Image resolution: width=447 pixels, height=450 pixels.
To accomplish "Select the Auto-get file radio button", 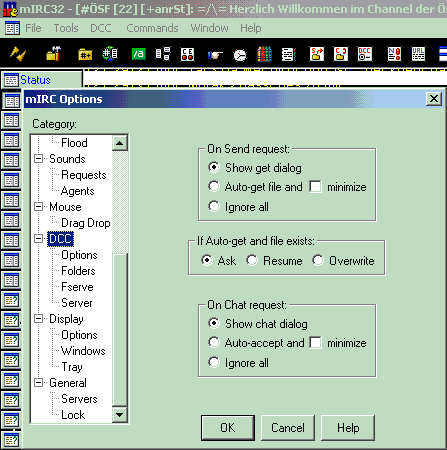I will [x=214, y=186].
